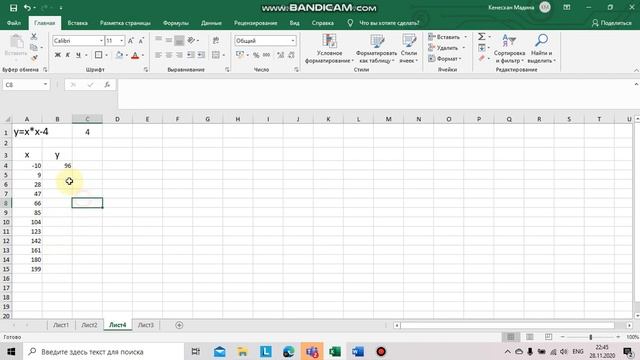Click the Clear eraser icon

pyautogui.click(x=482, y=58)
